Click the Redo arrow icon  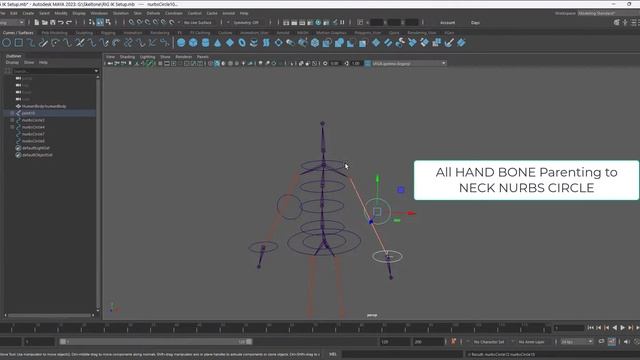[69, 22]
